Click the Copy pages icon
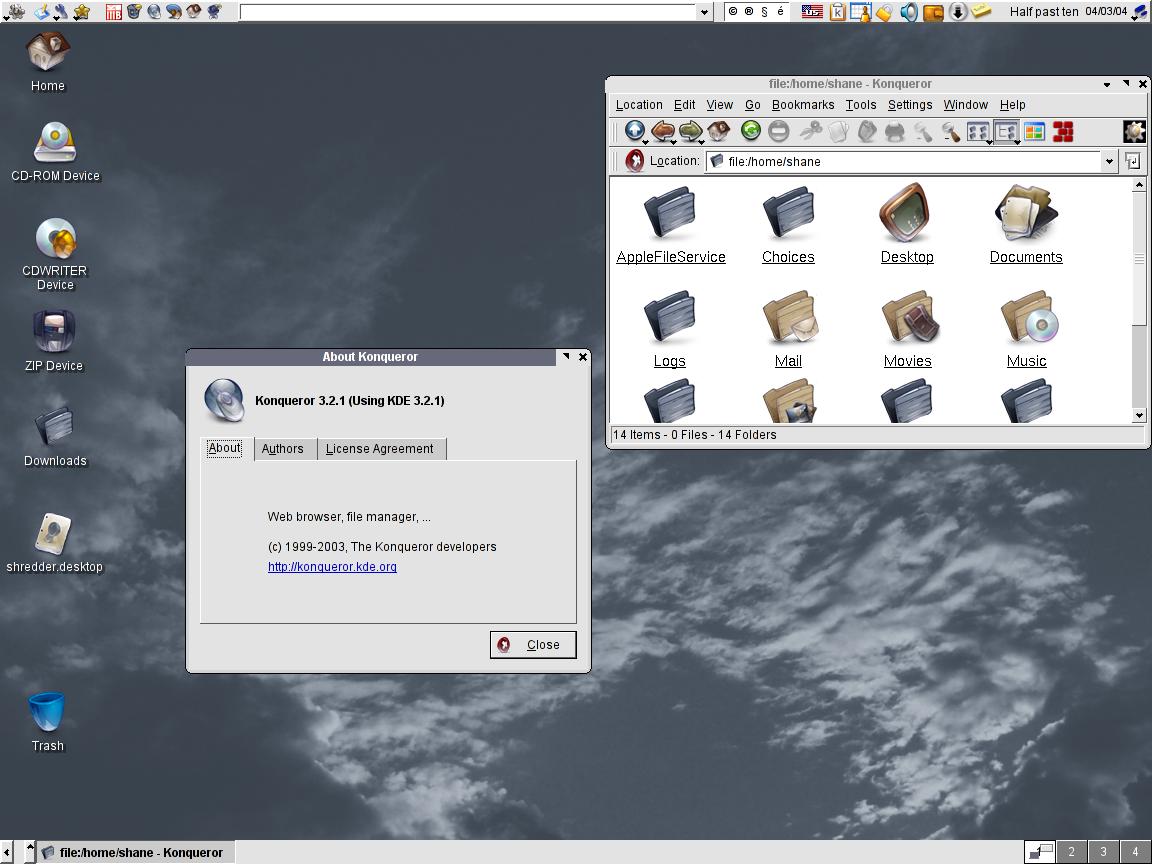Image resolution: width=1152 pixels, height=864 pixels. tap(838, 132)
